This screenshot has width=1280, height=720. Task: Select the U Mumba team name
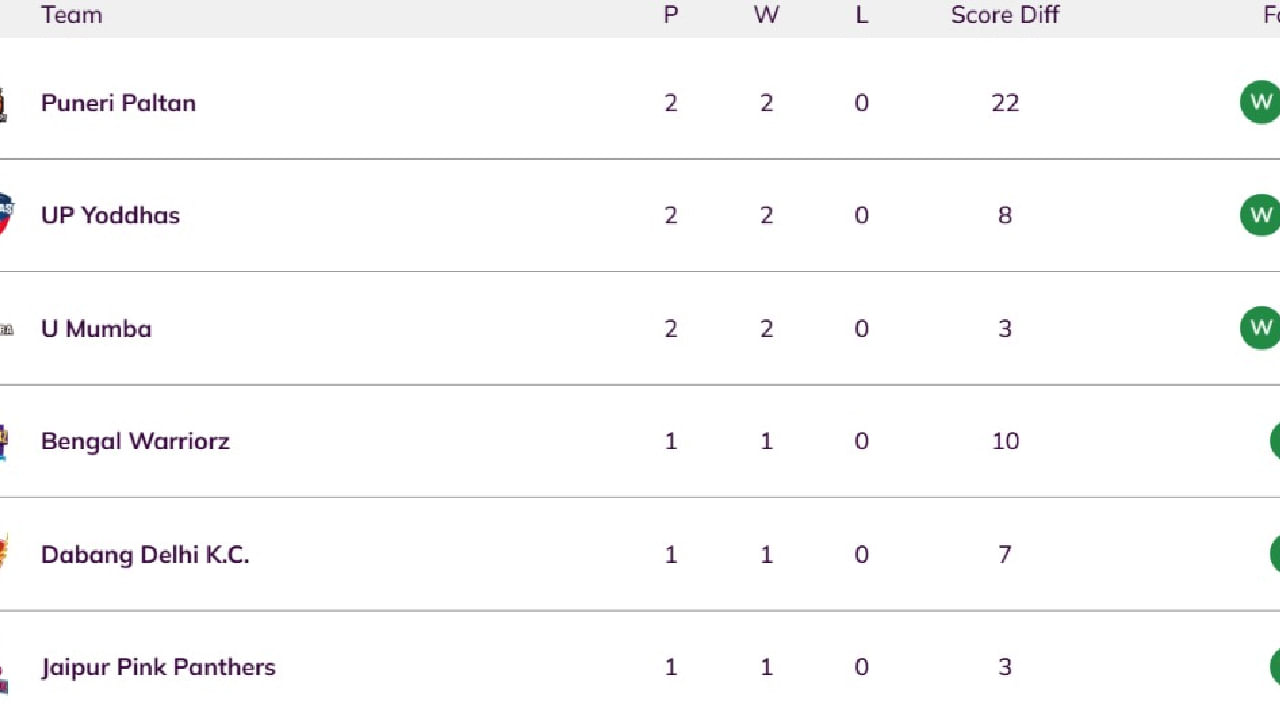[96, 329]
